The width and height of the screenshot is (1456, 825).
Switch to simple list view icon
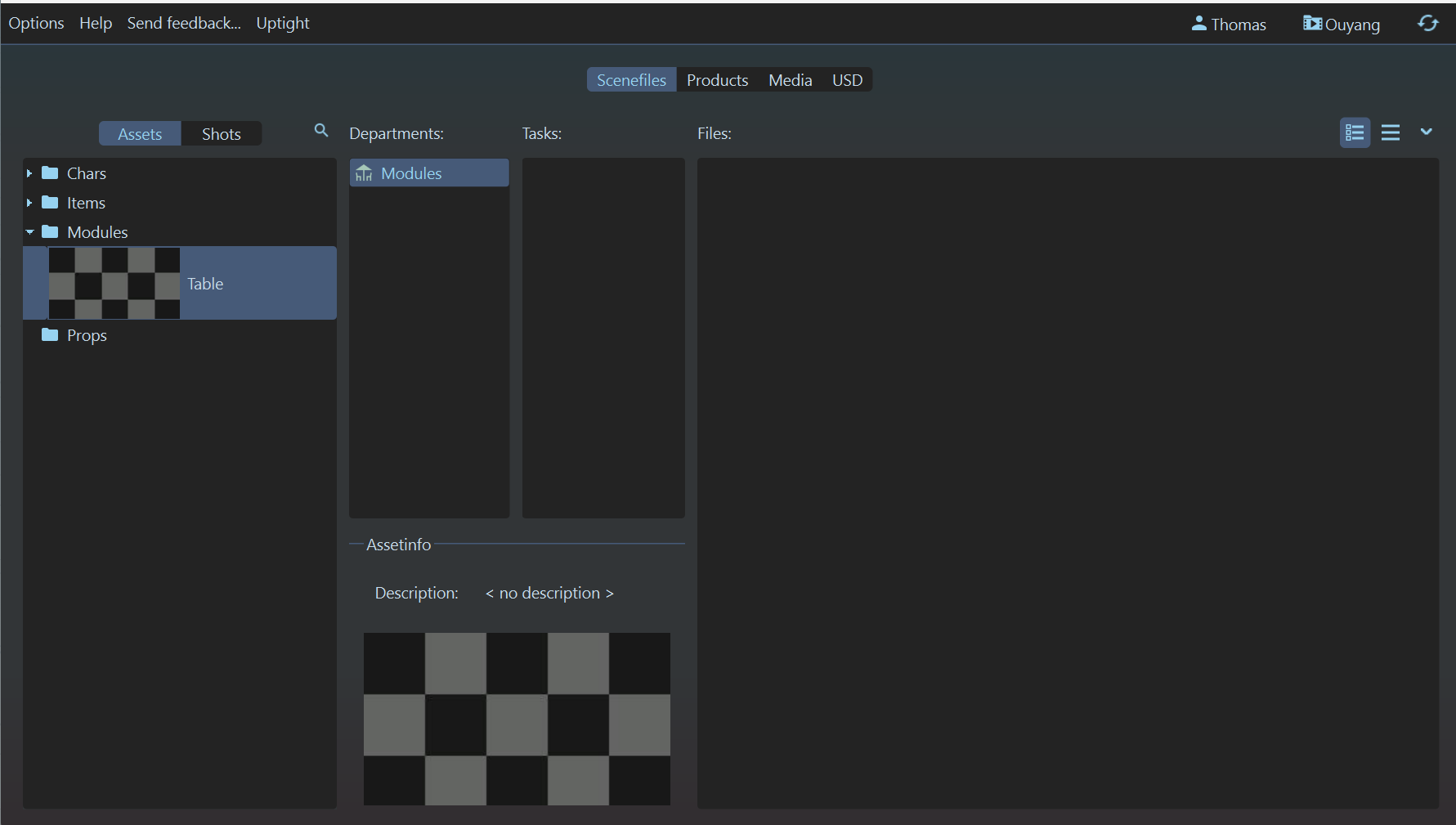pos(1390,132)
